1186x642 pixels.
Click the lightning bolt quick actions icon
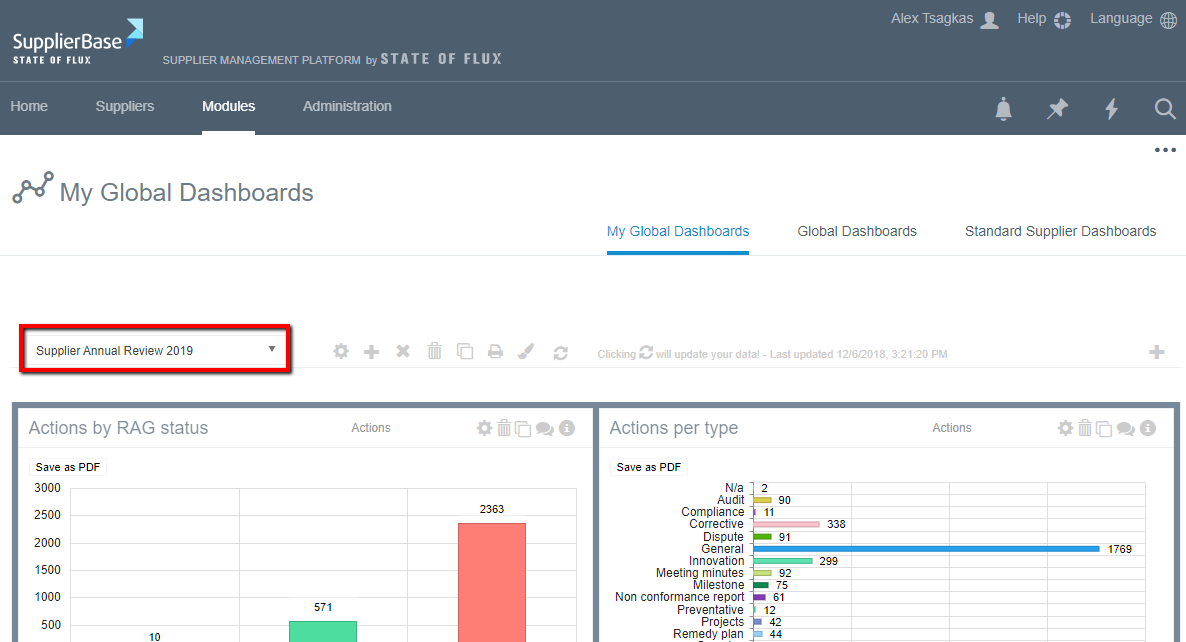tap(1111, 109)
